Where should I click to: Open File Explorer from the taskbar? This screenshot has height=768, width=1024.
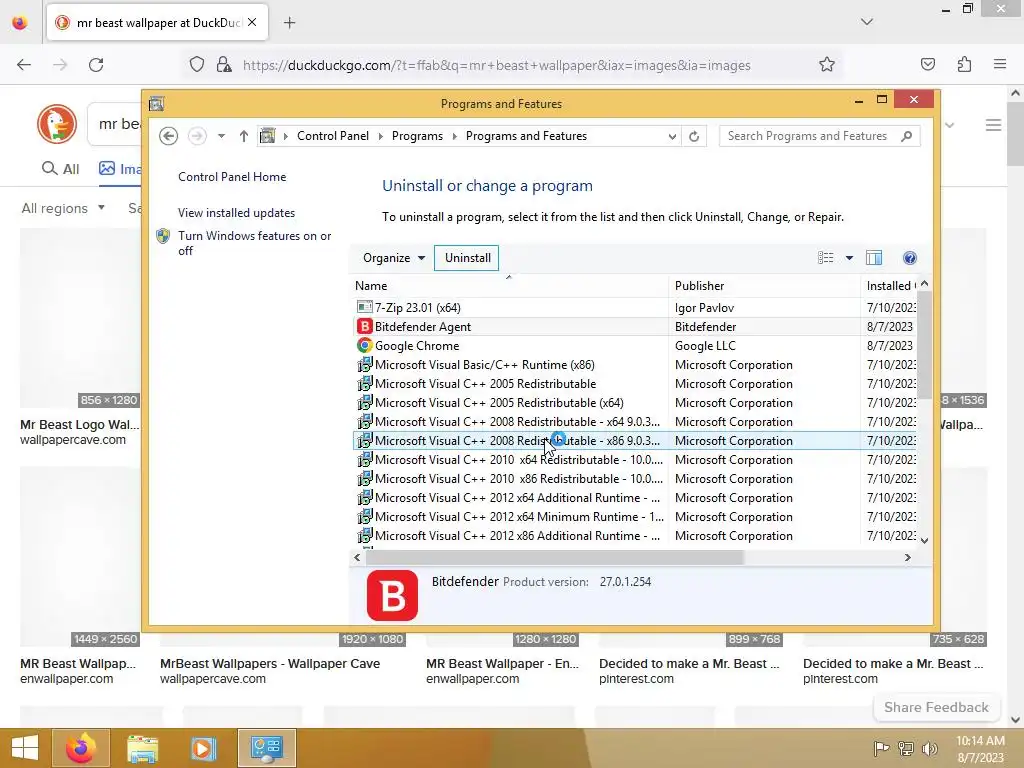142,748
